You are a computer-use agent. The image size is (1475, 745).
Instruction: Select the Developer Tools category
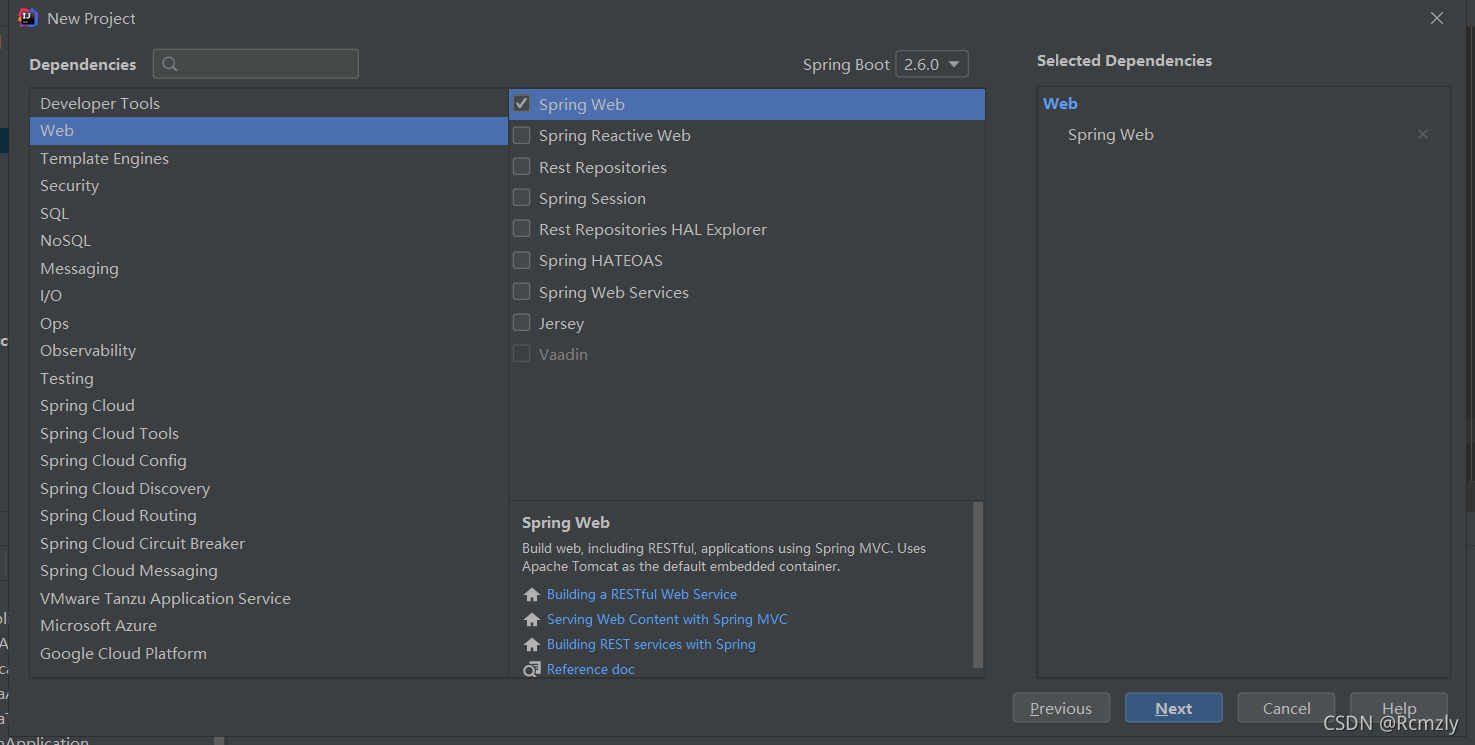tap(269, 103)
